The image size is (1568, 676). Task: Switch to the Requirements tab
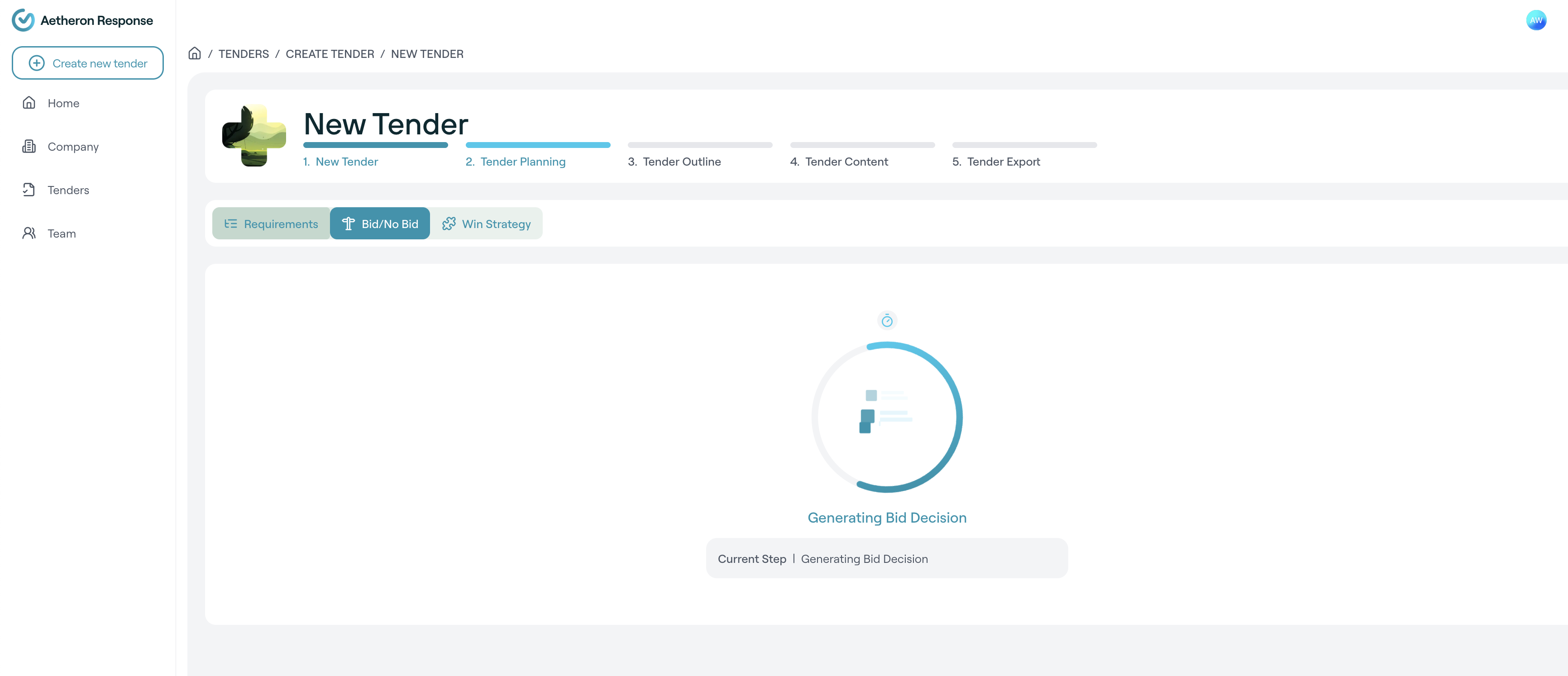tap(271, 224)
